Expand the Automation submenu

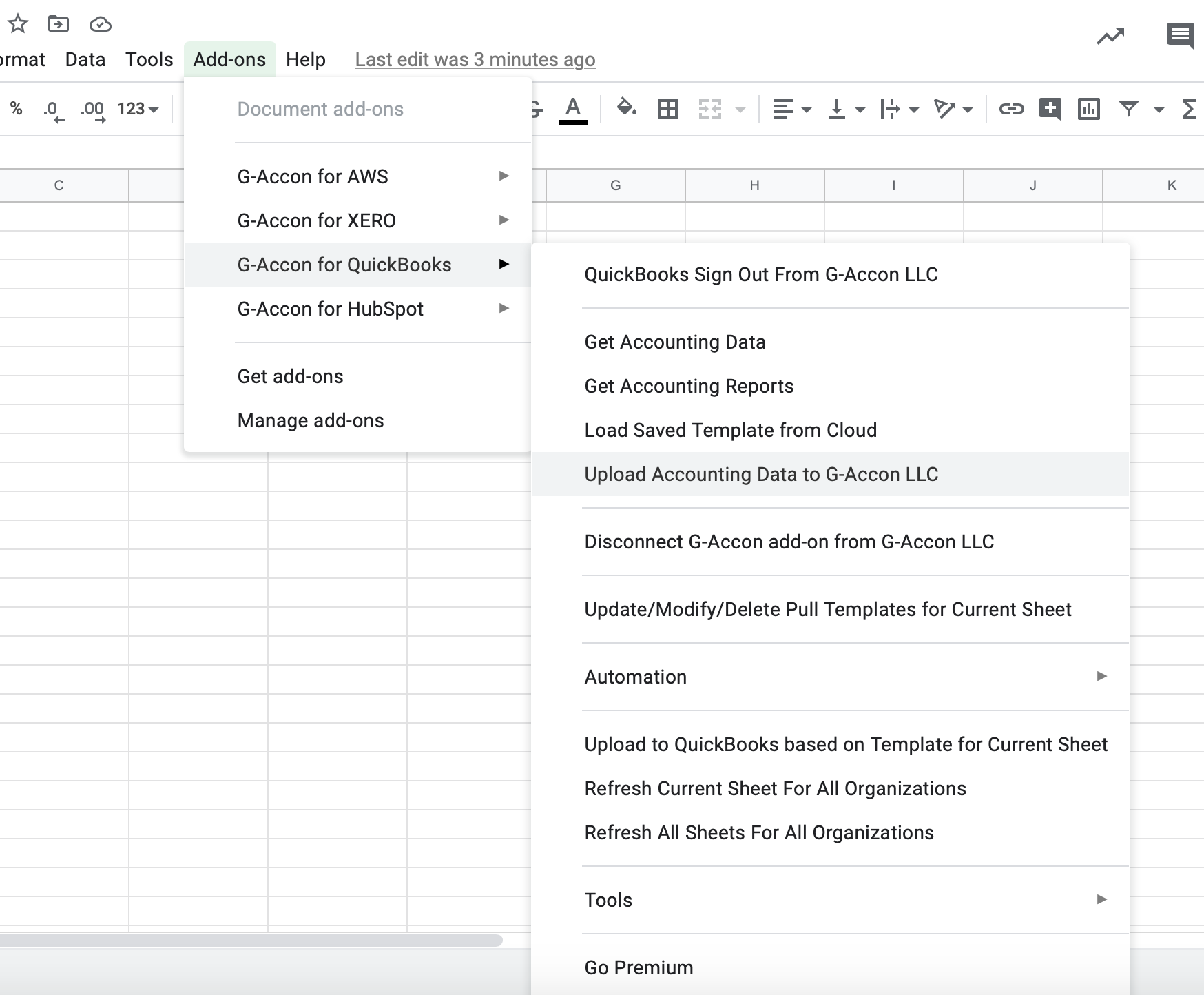831,677
